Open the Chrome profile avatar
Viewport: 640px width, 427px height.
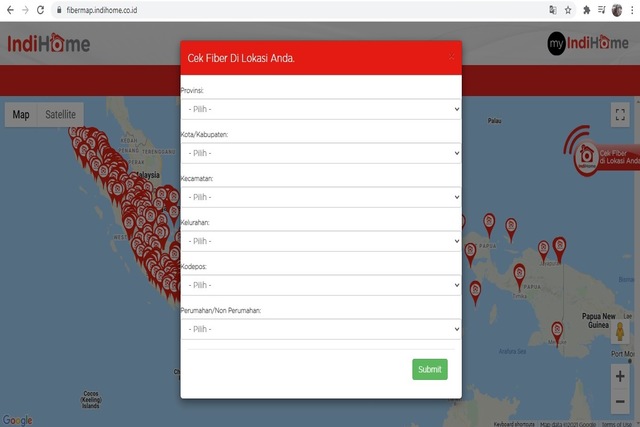(x=617, y=10)
